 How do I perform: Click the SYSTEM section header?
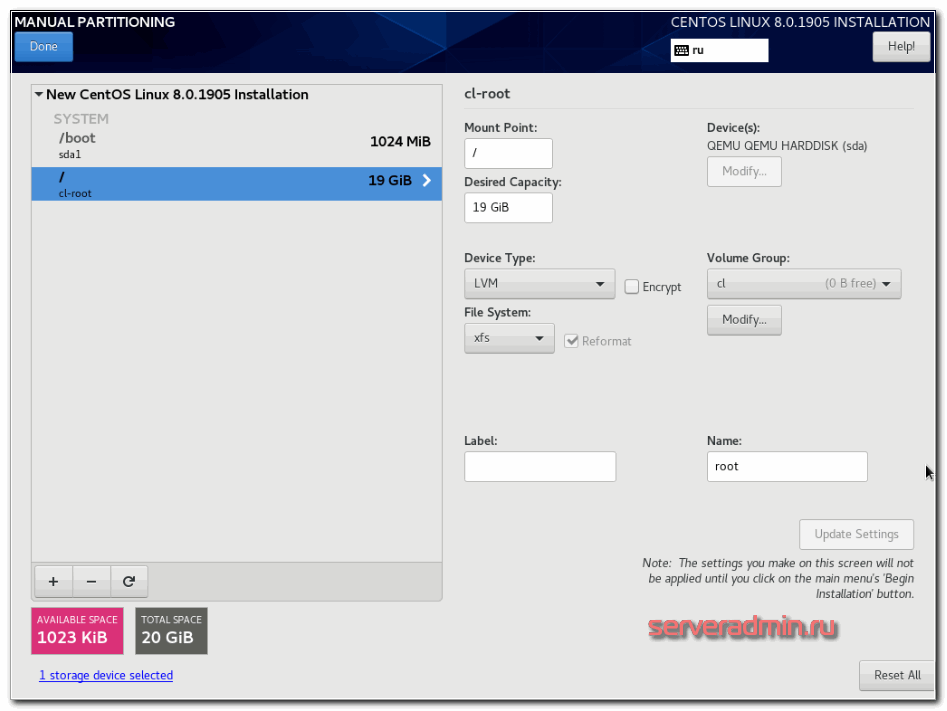tap(81, 119)
